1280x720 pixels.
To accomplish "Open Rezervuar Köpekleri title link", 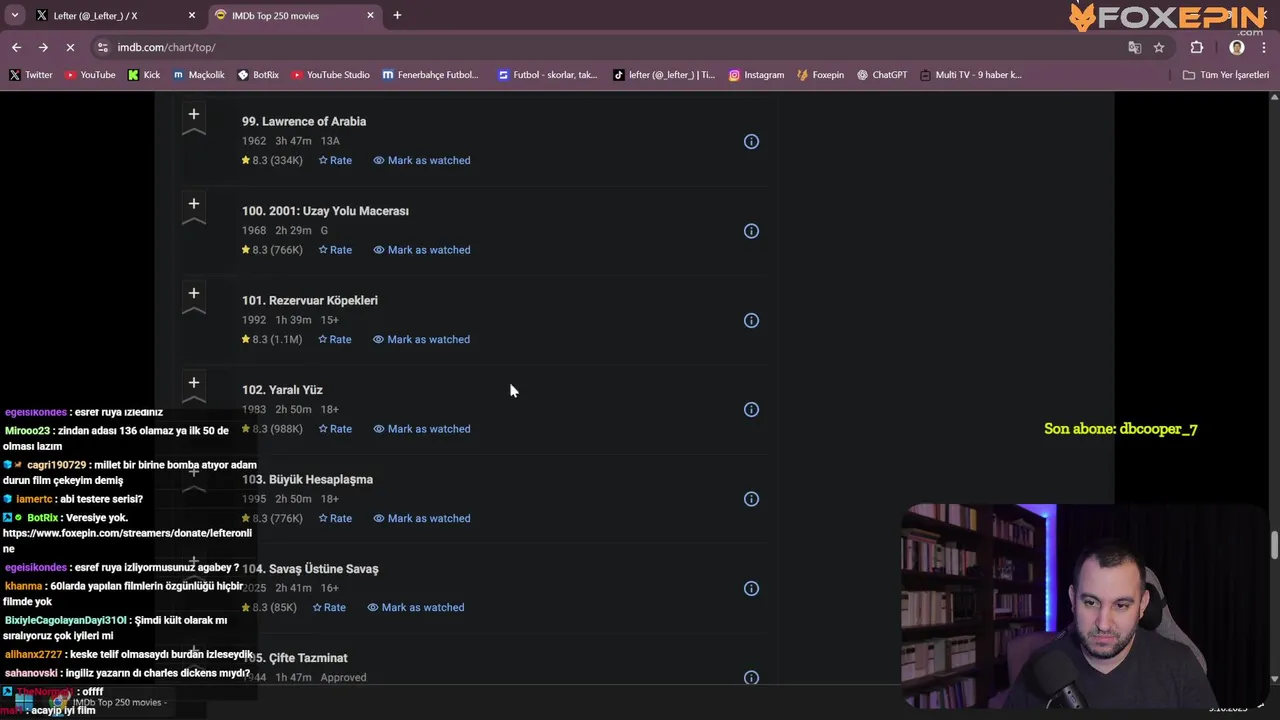I will point(310,300).
